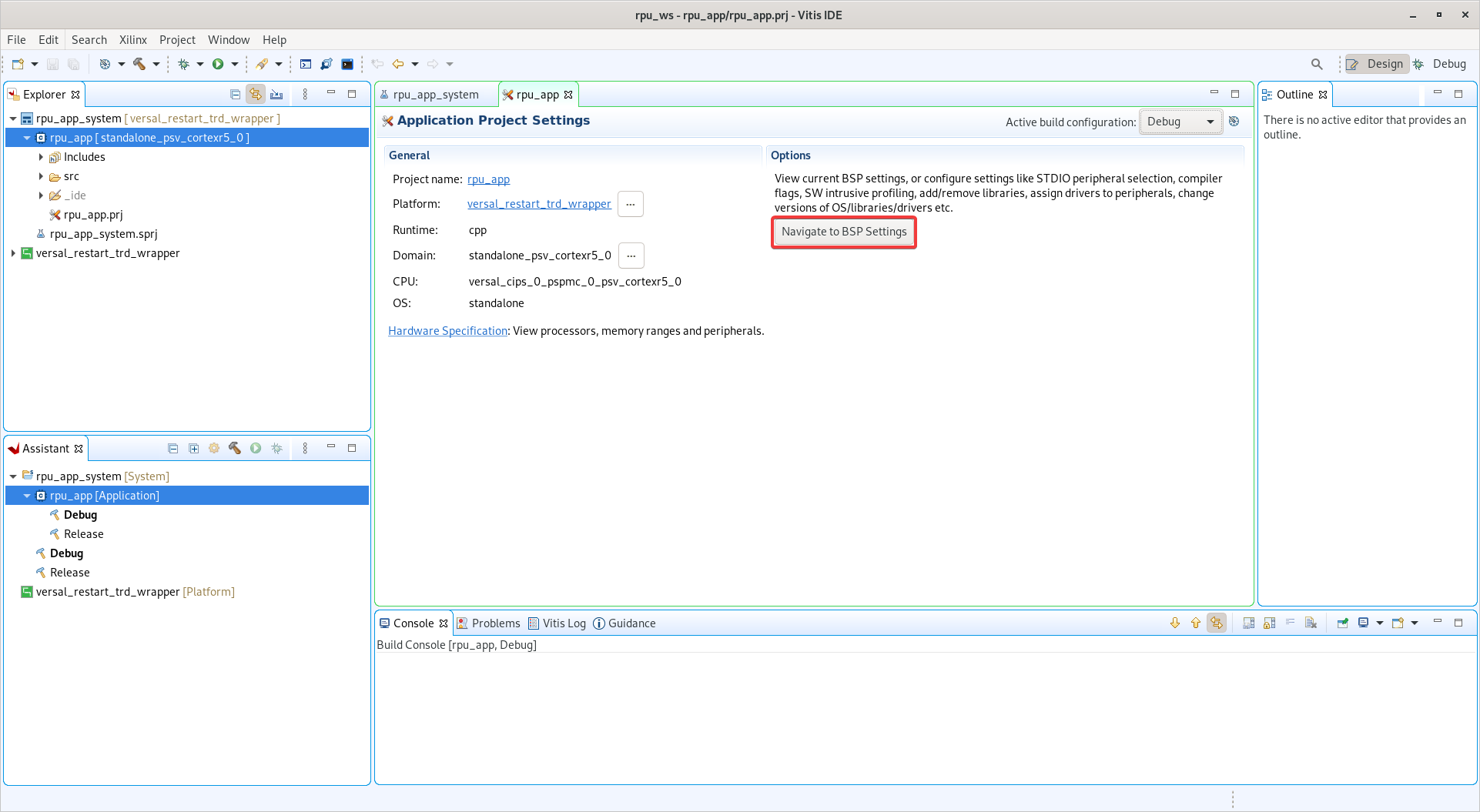
Task: Click rpu_app project name link
Action: tap(488, 179)
